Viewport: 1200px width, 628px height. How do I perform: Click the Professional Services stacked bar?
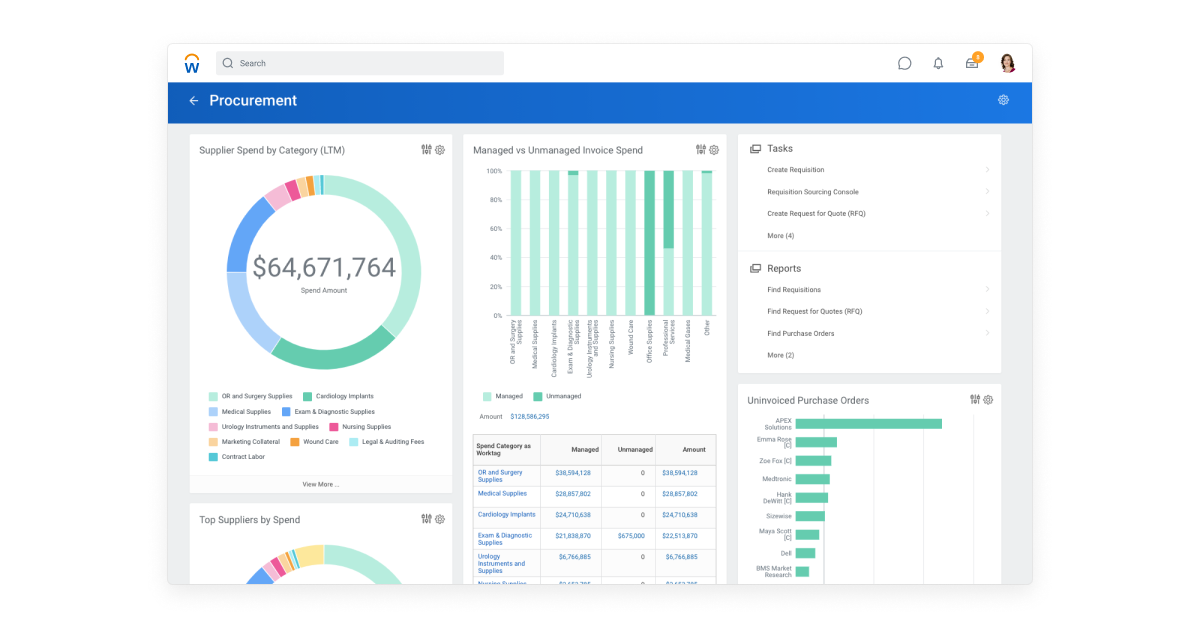tap(668, 243)
